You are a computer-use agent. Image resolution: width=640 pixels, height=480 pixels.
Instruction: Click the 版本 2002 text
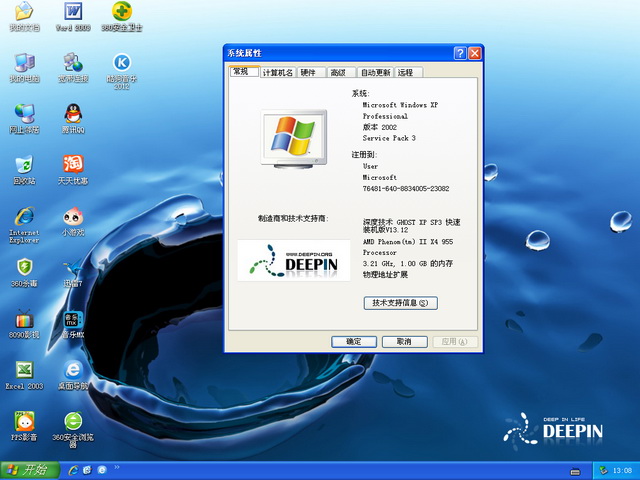coord(380,127)
